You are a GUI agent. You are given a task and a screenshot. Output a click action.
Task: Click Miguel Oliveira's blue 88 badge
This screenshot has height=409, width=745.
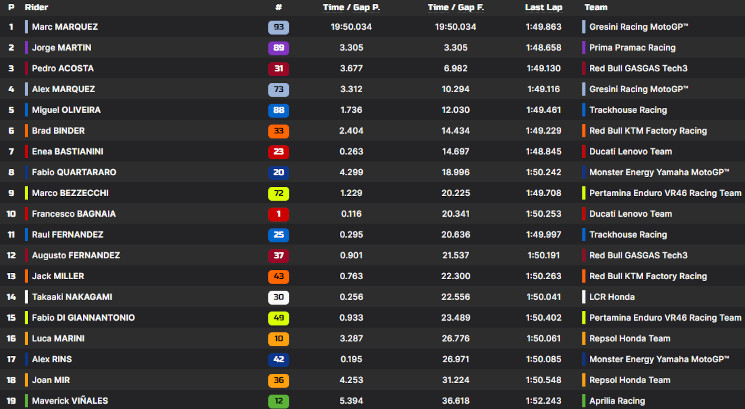(x=278, y=110)
